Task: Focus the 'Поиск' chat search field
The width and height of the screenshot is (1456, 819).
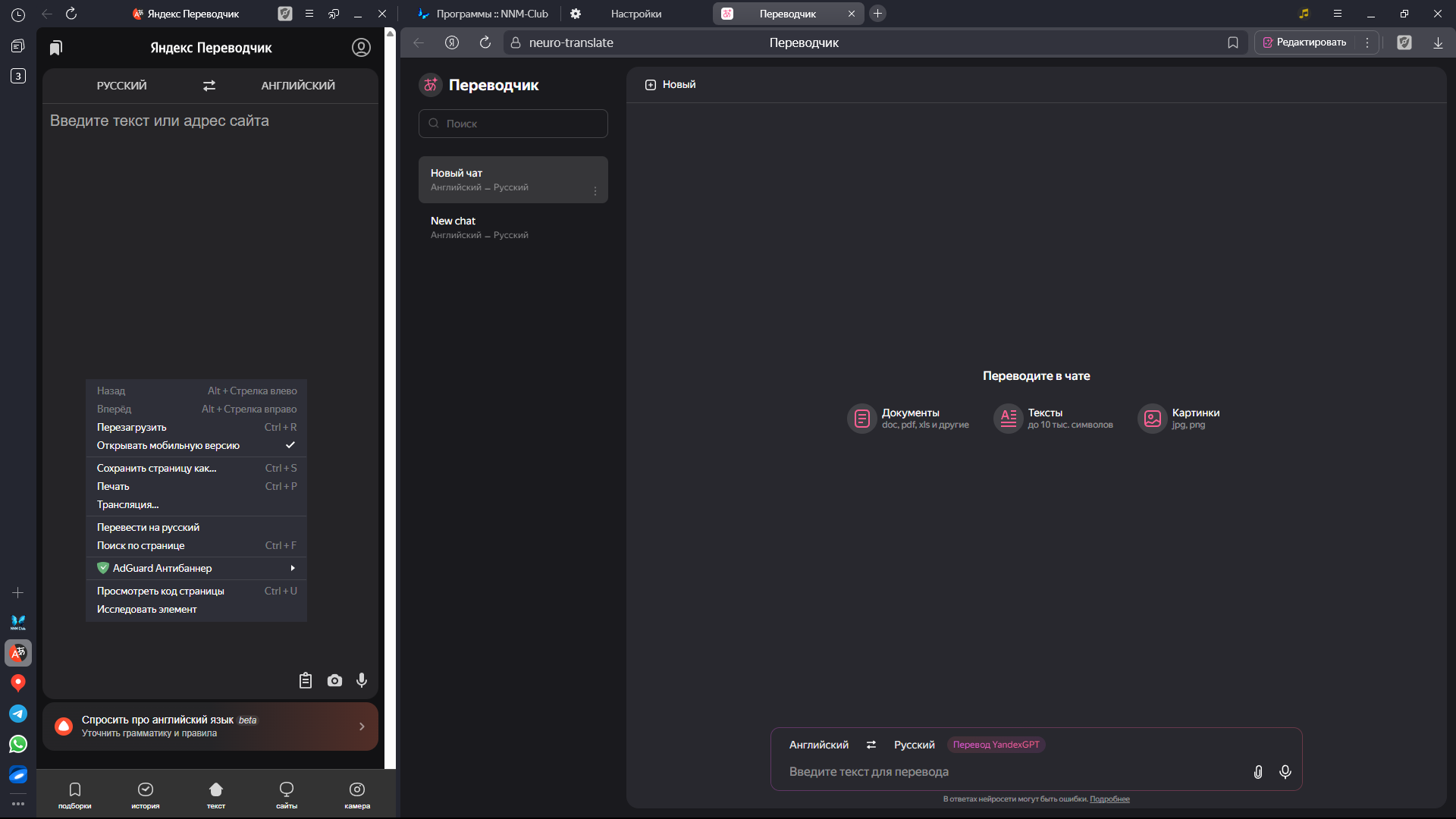Action: pyautogui.click(x=513, y=124)
